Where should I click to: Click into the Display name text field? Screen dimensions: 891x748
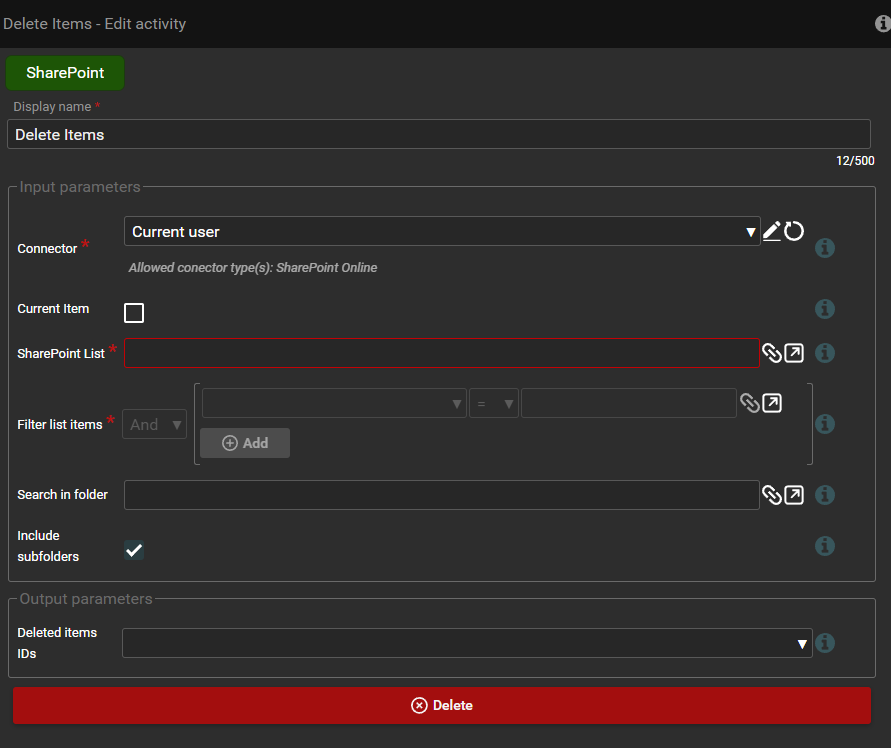438,134
